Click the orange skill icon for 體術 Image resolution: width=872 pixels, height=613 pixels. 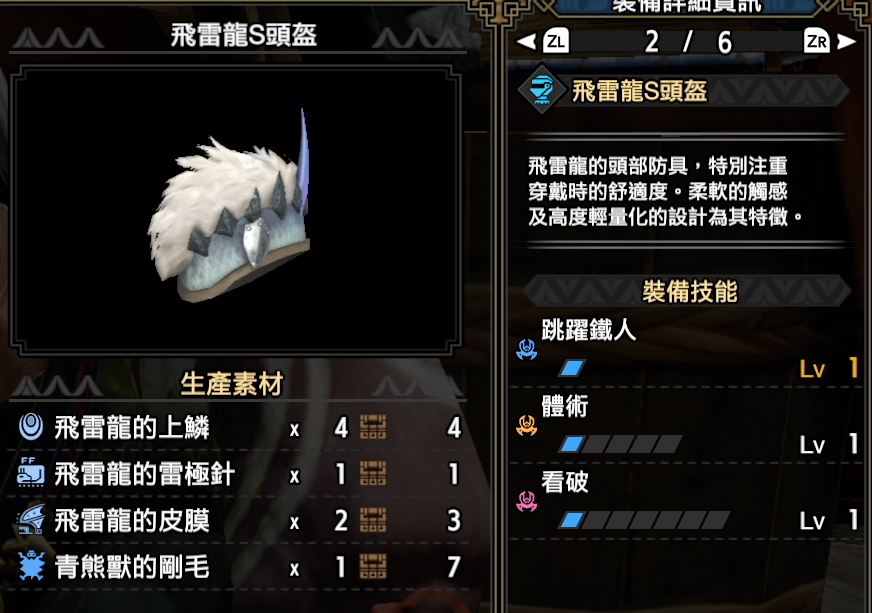pyautogui.click(x=526, y=426)
